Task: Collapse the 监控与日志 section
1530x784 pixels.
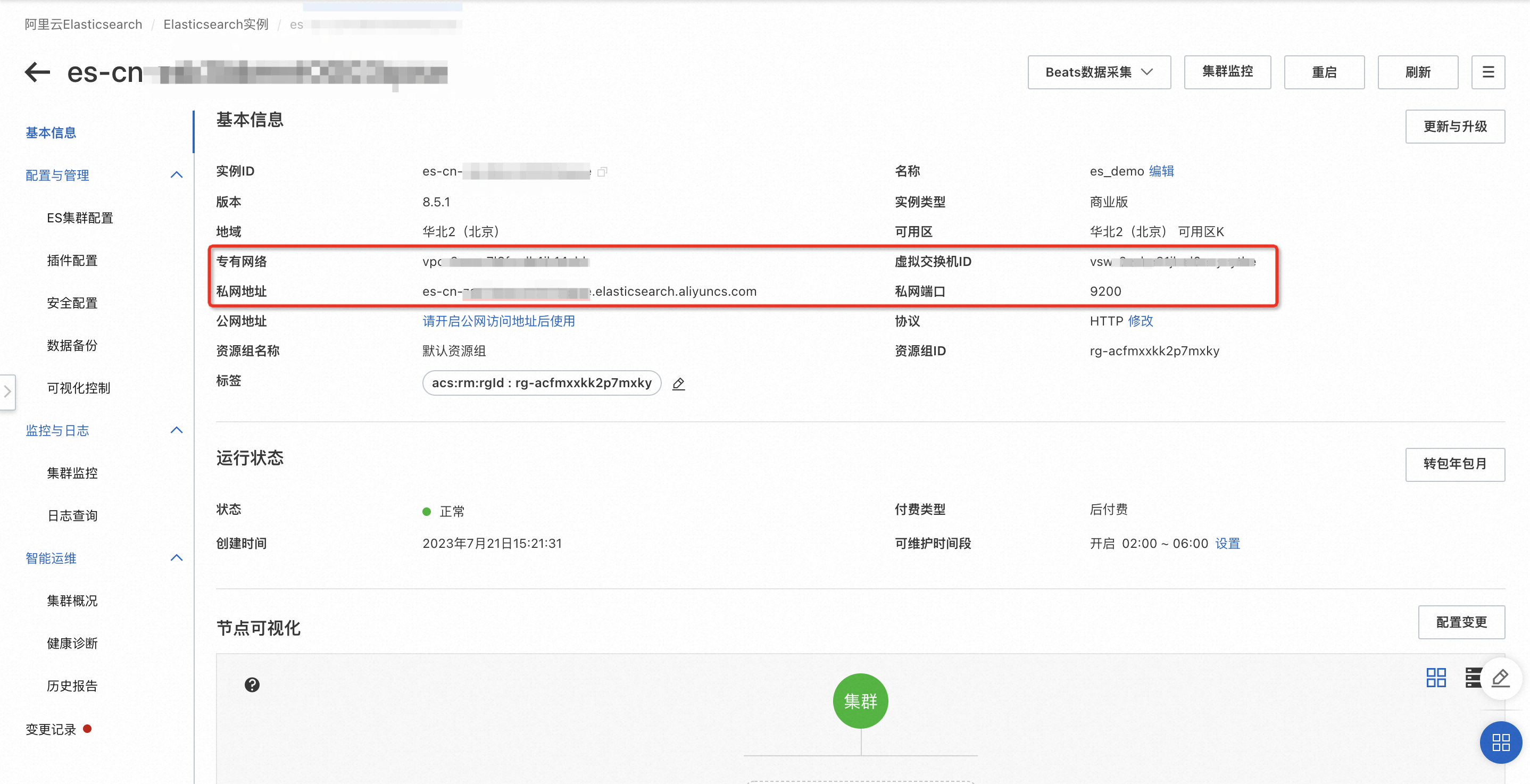Action: coord(177,431)
